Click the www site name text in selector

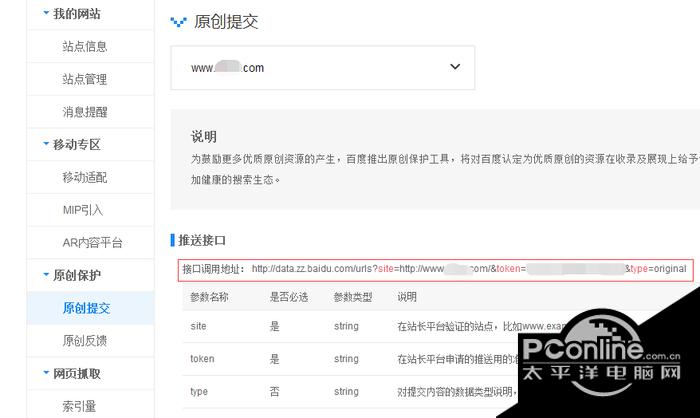pyautogui.click(x=227, y=68)
